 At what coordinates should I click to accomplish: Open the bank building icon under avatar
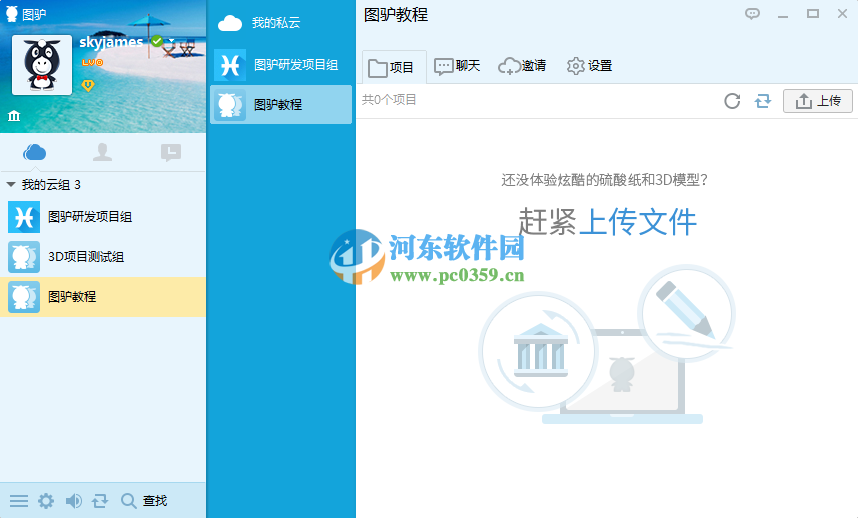coord(14,115)
